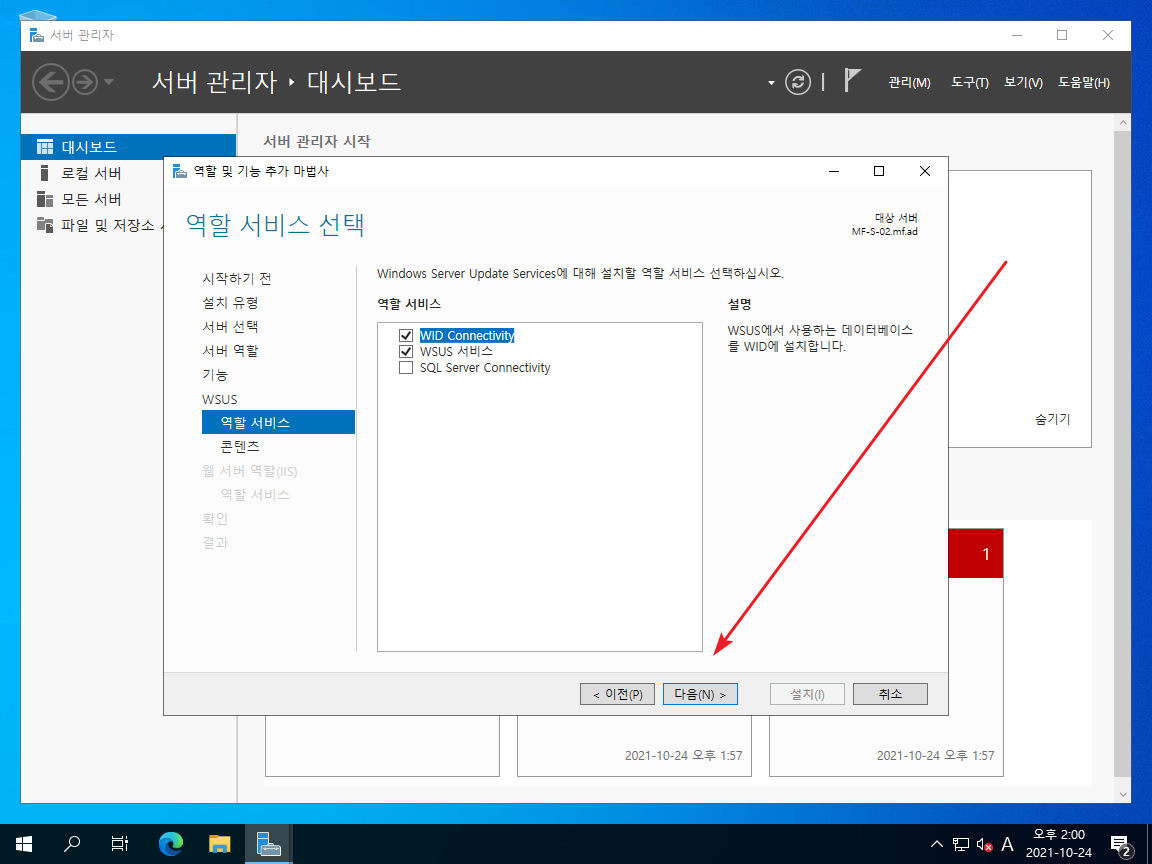Launch Microsoft Edge from taskbar
1152x864 pixels.
[171, 843]
